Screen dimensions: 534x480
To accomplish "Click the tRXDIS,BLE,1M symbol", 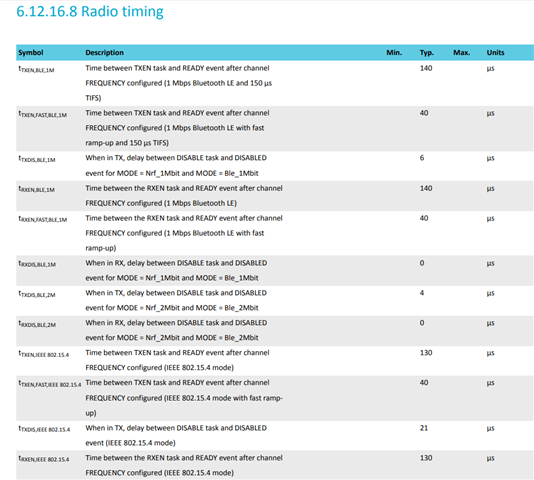I will [x=37, y=264].
